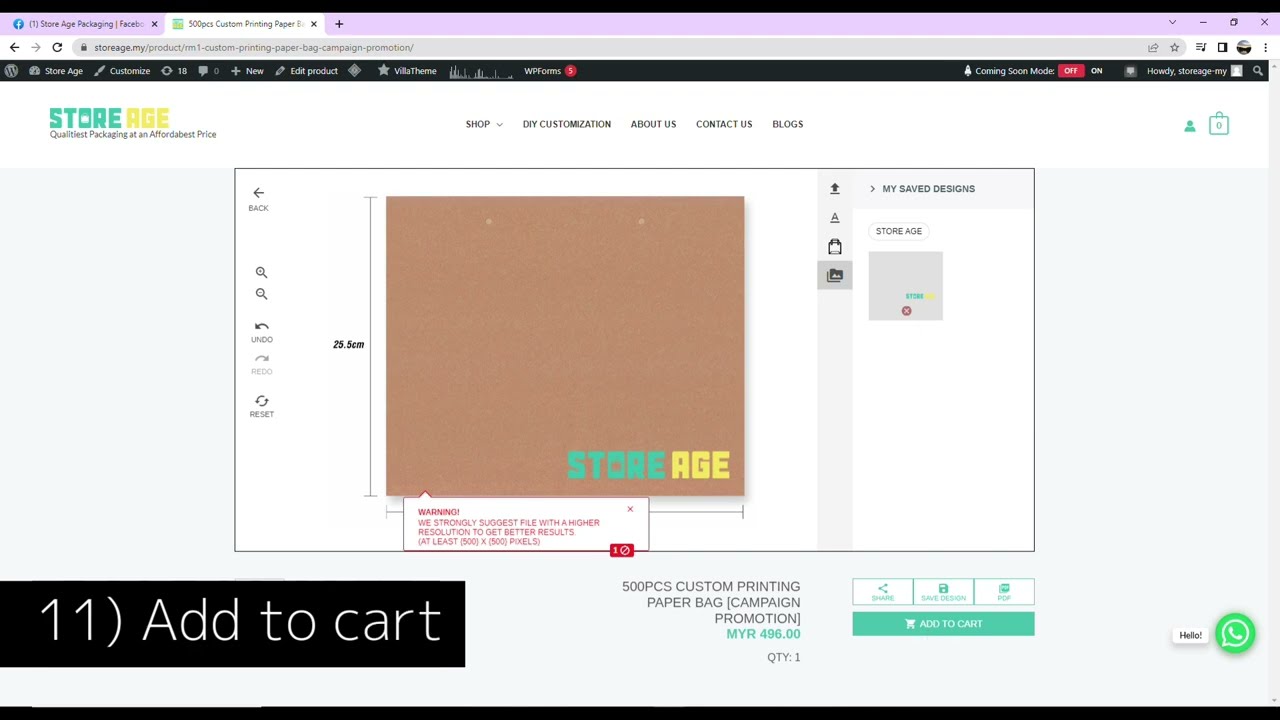Delete the saved Store Age design

[906, 311]
